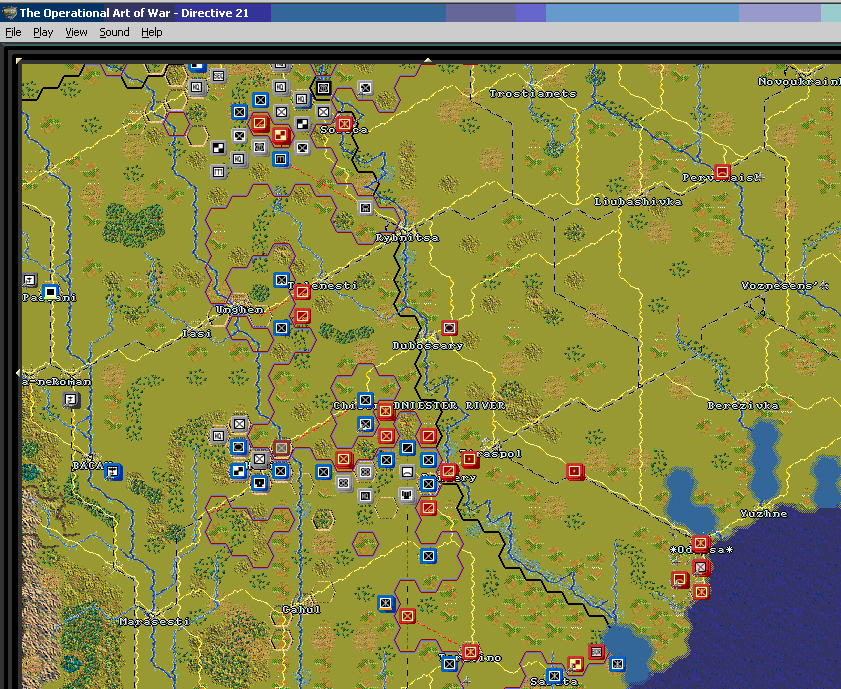Viewport: 841px width, 689px height.
Task: Select the red infantry unit on Soroca
Action: click(344, 124)
